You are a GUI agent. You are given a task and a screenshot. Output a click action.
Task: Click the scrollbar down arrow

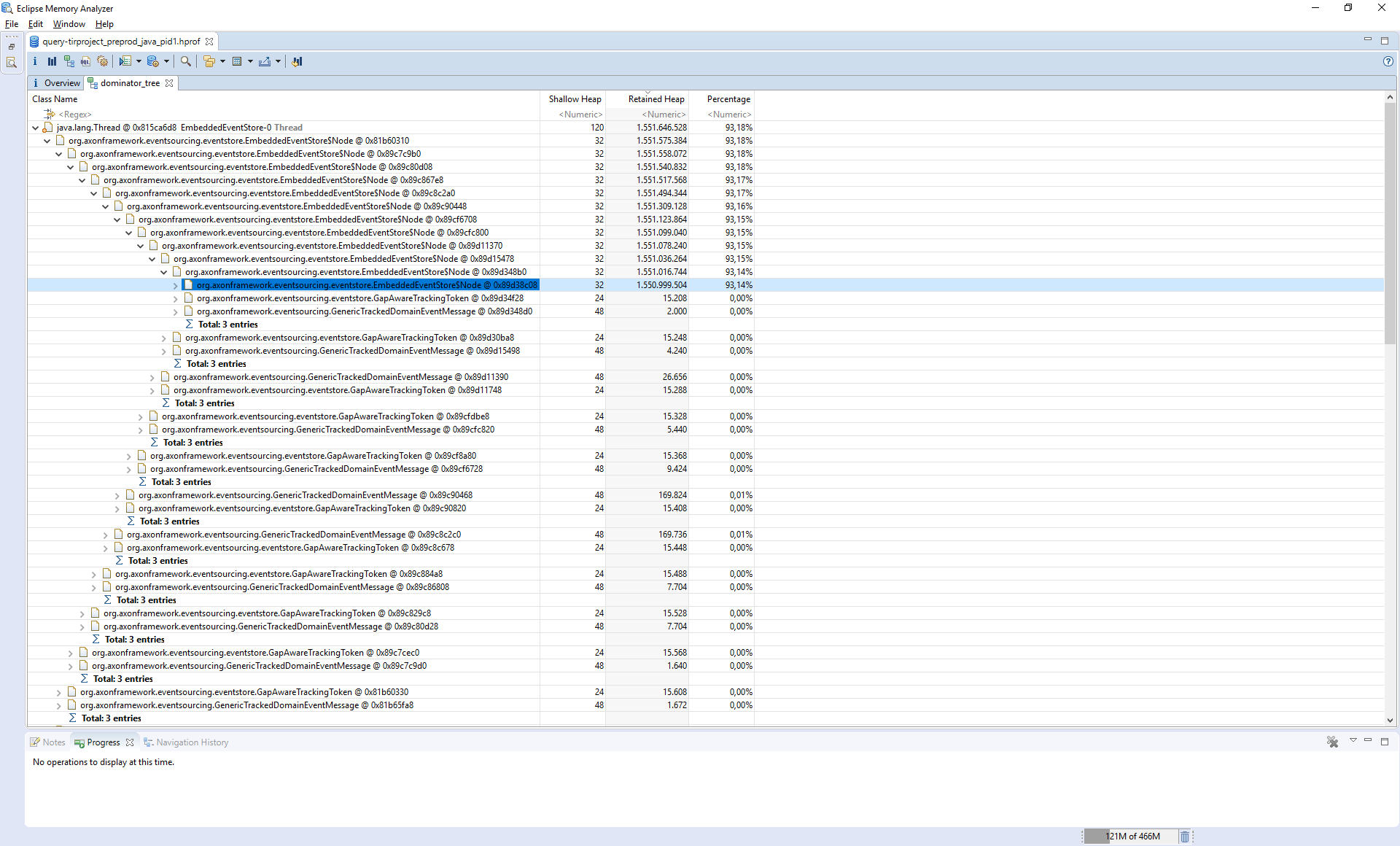pos(1390,720)
